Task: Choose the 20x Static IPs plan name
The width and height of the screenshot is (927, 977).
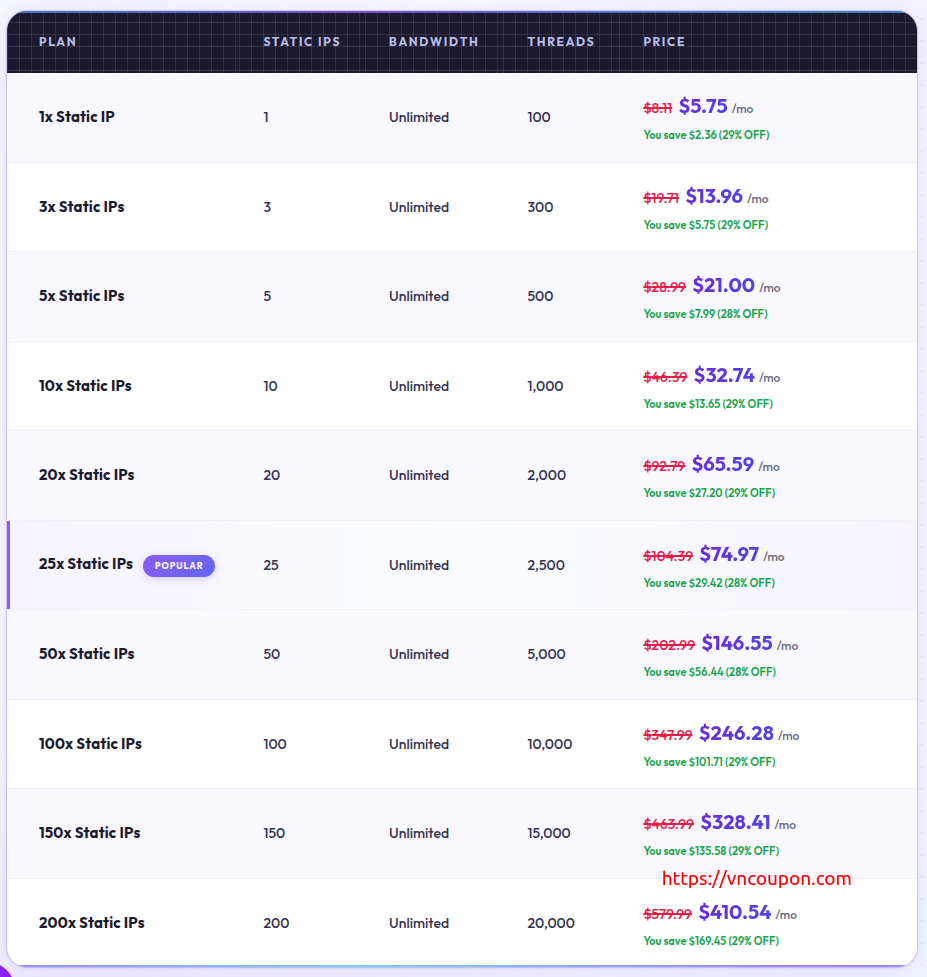Action: 86,475
